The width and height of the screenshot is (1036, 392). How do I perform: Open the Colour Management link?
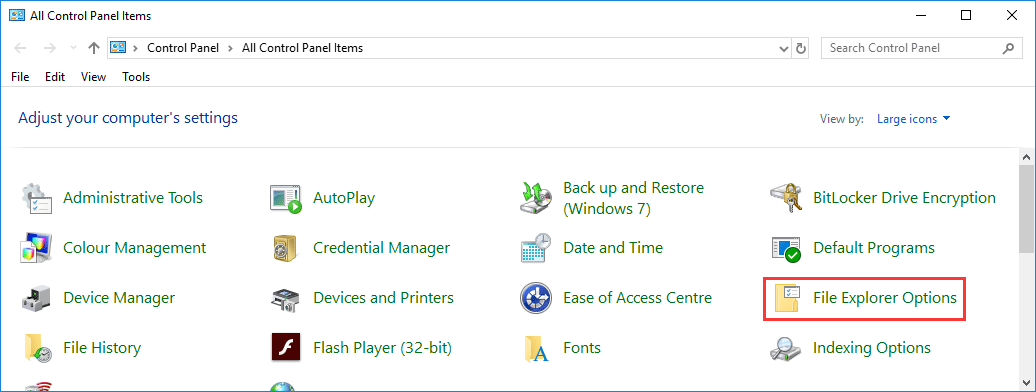click(x=135, y=248)
